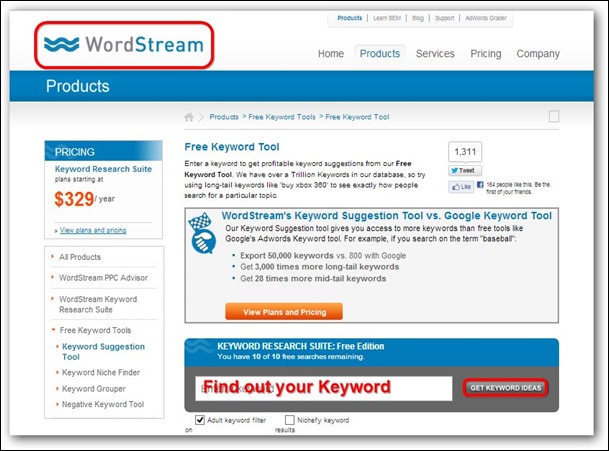609x451 pixels.
Task: Click the Facebook Like thumbs-up button
Action: click(461, 187)
